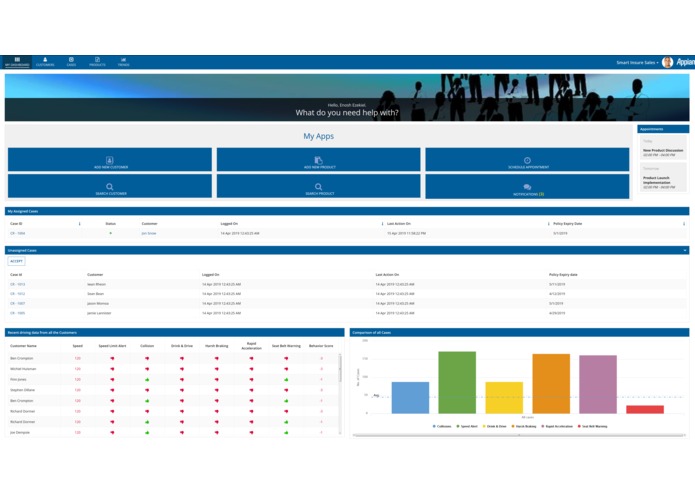695x494 pixels.
Task: Switch to the Trends tab
Action: pyautogui.click(x=123, y=62)
